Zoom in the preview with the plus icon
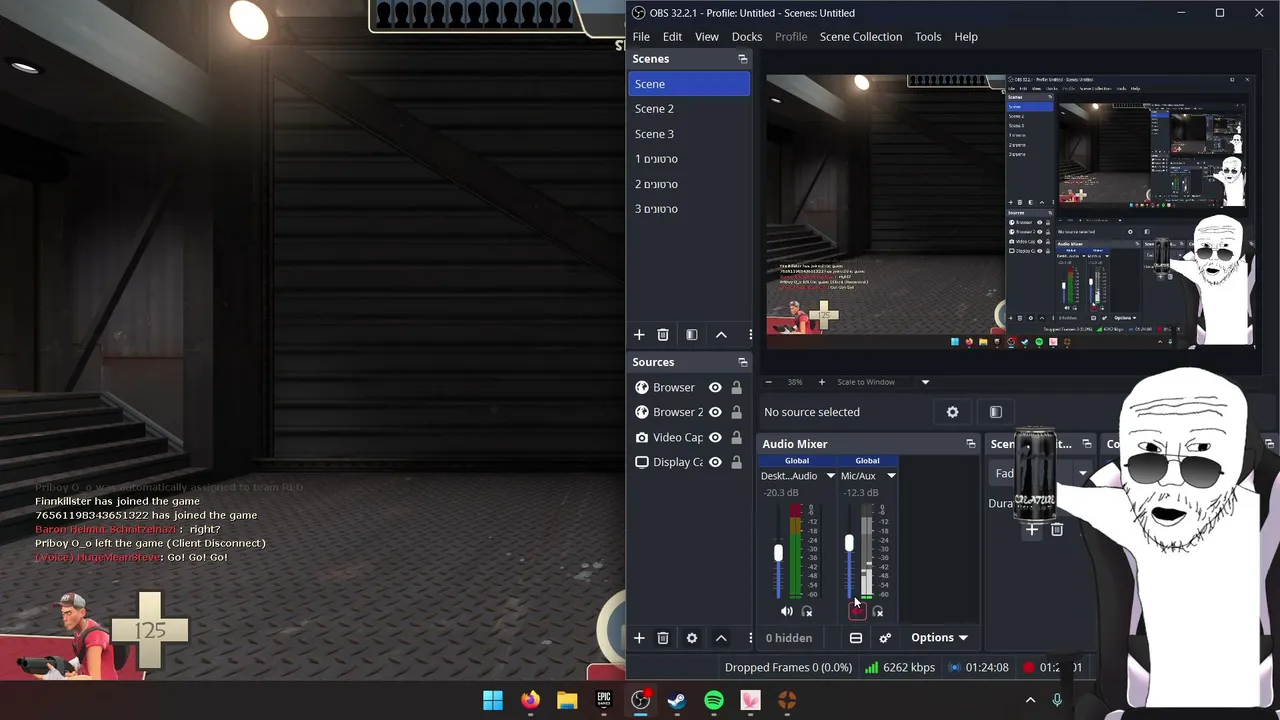This screenshot has height=720, width=1280. (822, 382)
